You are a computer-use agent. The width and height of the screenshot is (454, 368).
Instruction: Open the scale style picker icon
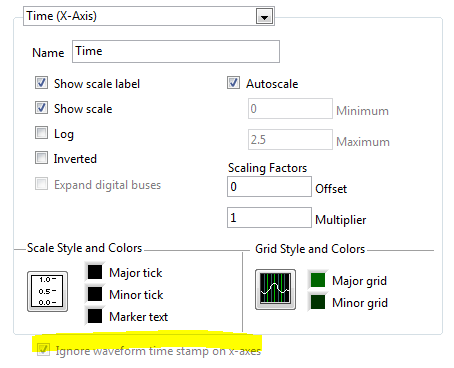(x=47, y=291)
